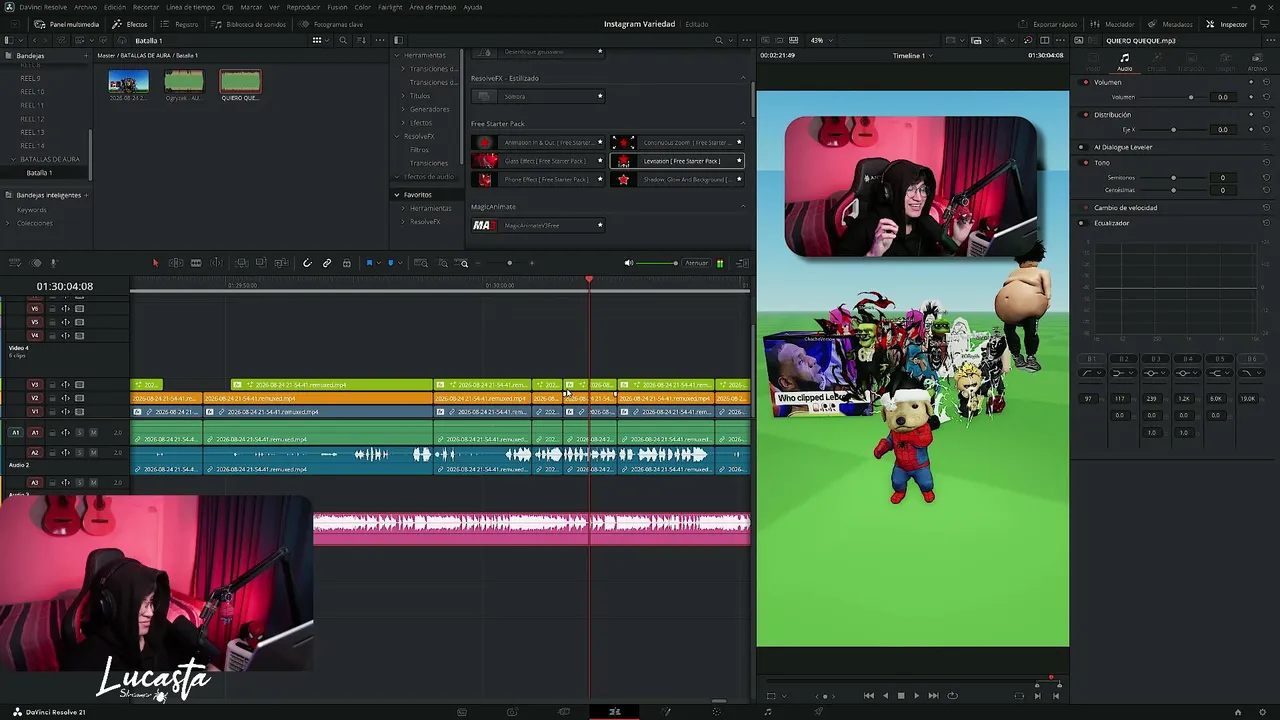Collapse the Favoritos effects group
Viewport: 1280px width, 720px height.
click(x=397, y=195)
